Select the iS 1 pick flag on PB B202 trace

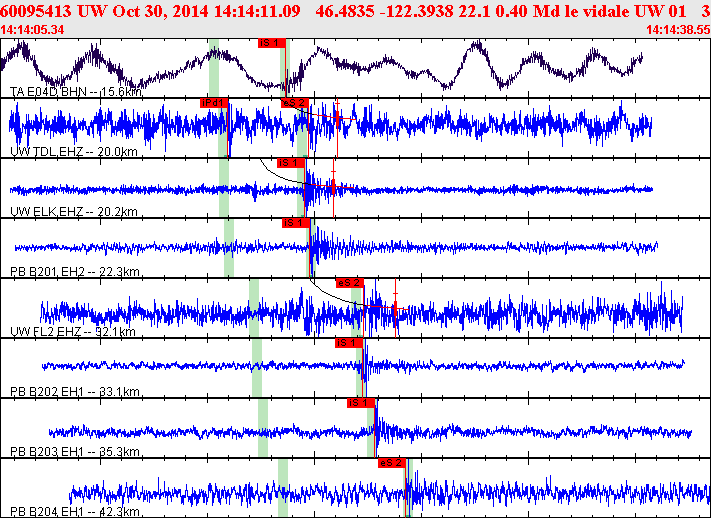click(x=349, y=343)
